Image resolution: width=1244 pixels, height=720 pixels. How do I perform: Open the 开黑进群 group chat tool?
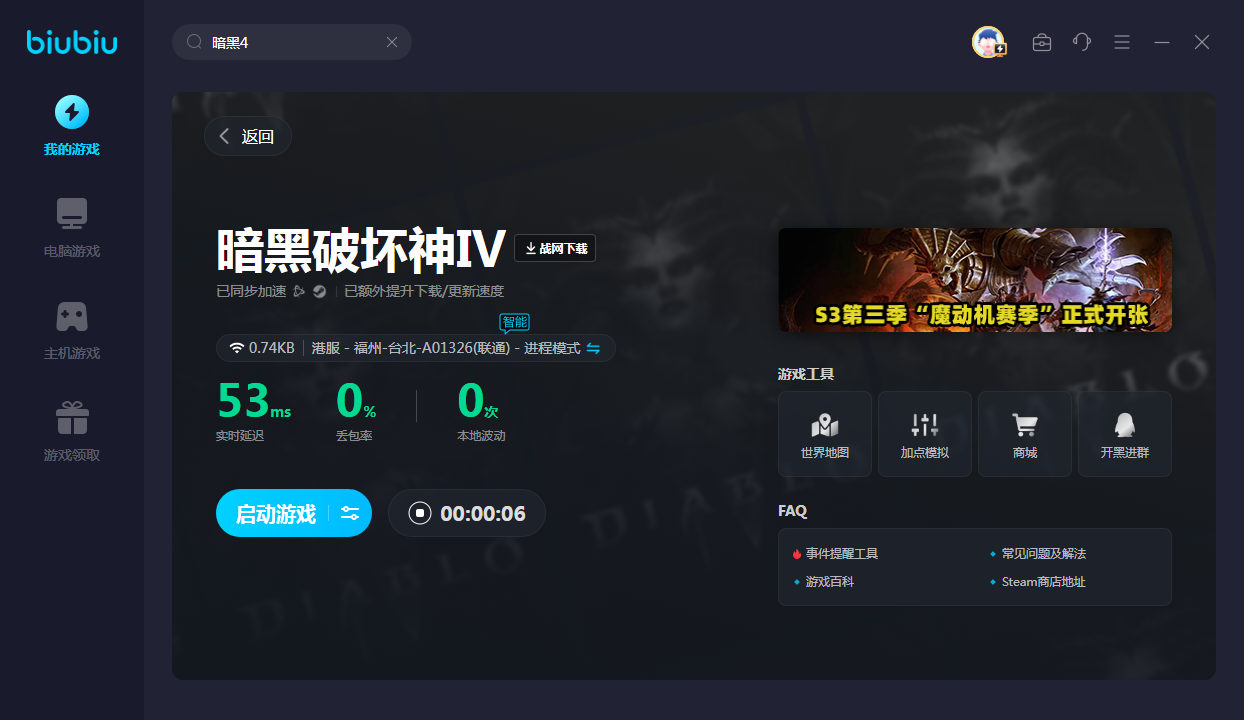click(x=1124, y=433)
